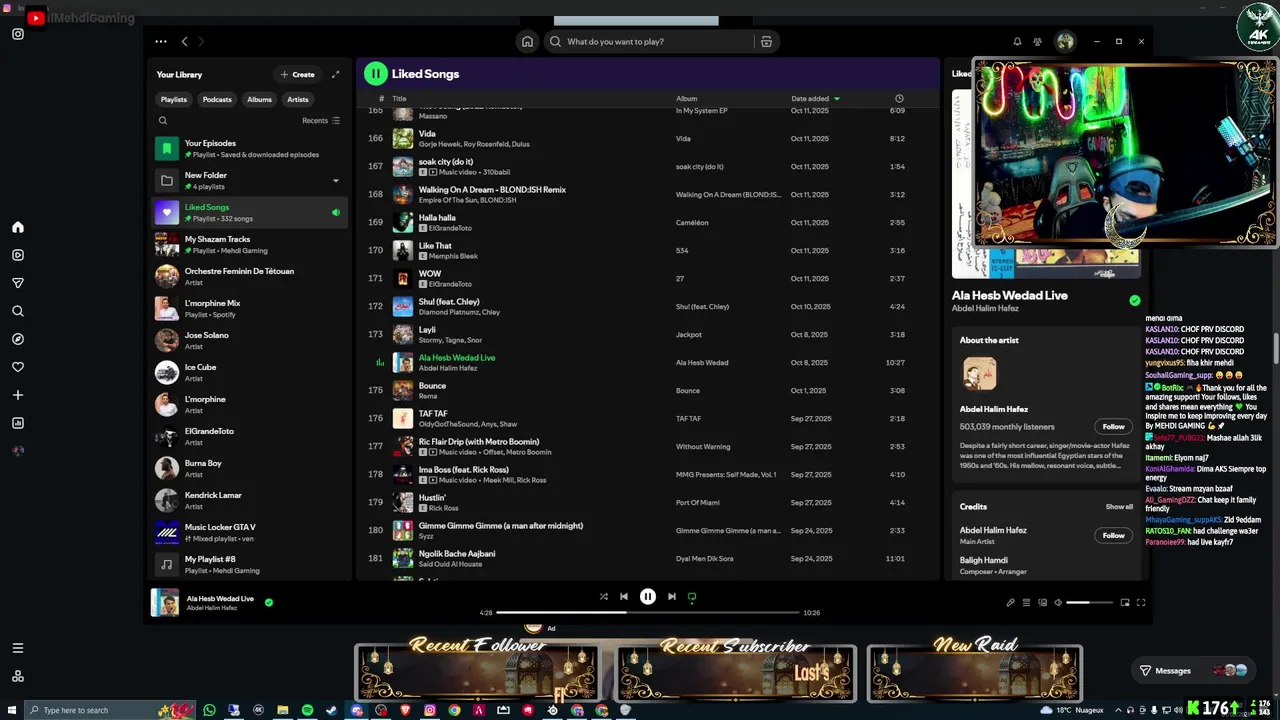The width and height of the screenshot is (1280, 720).
Task: Expand Your Library to full view
Action: click(335, 74)
